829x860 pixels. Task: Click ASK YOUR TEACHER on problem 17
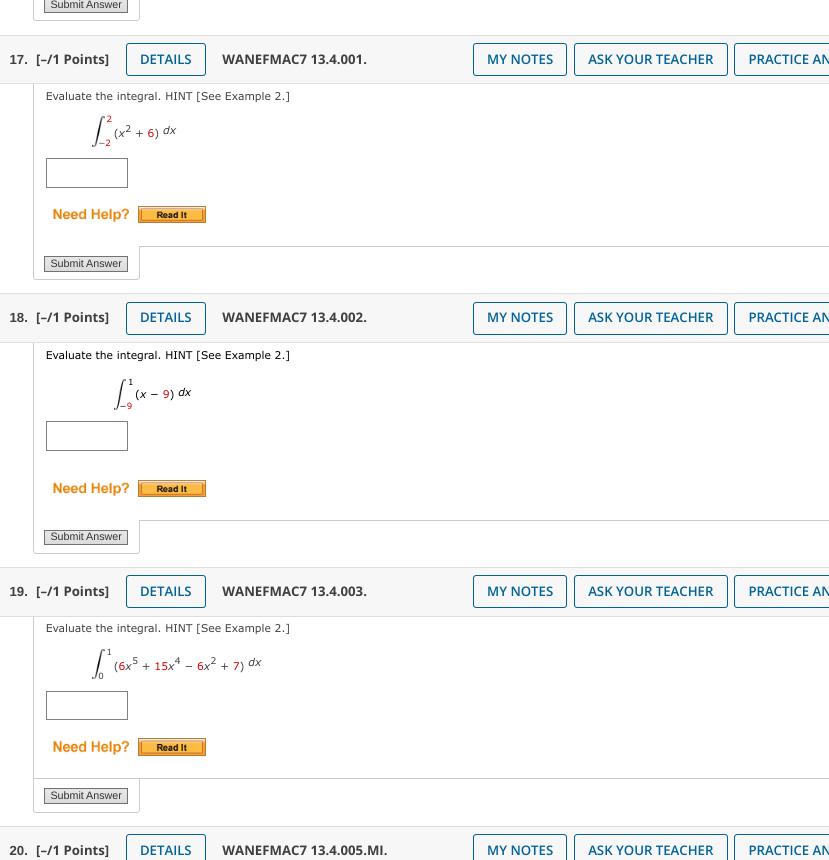point(650,59)
